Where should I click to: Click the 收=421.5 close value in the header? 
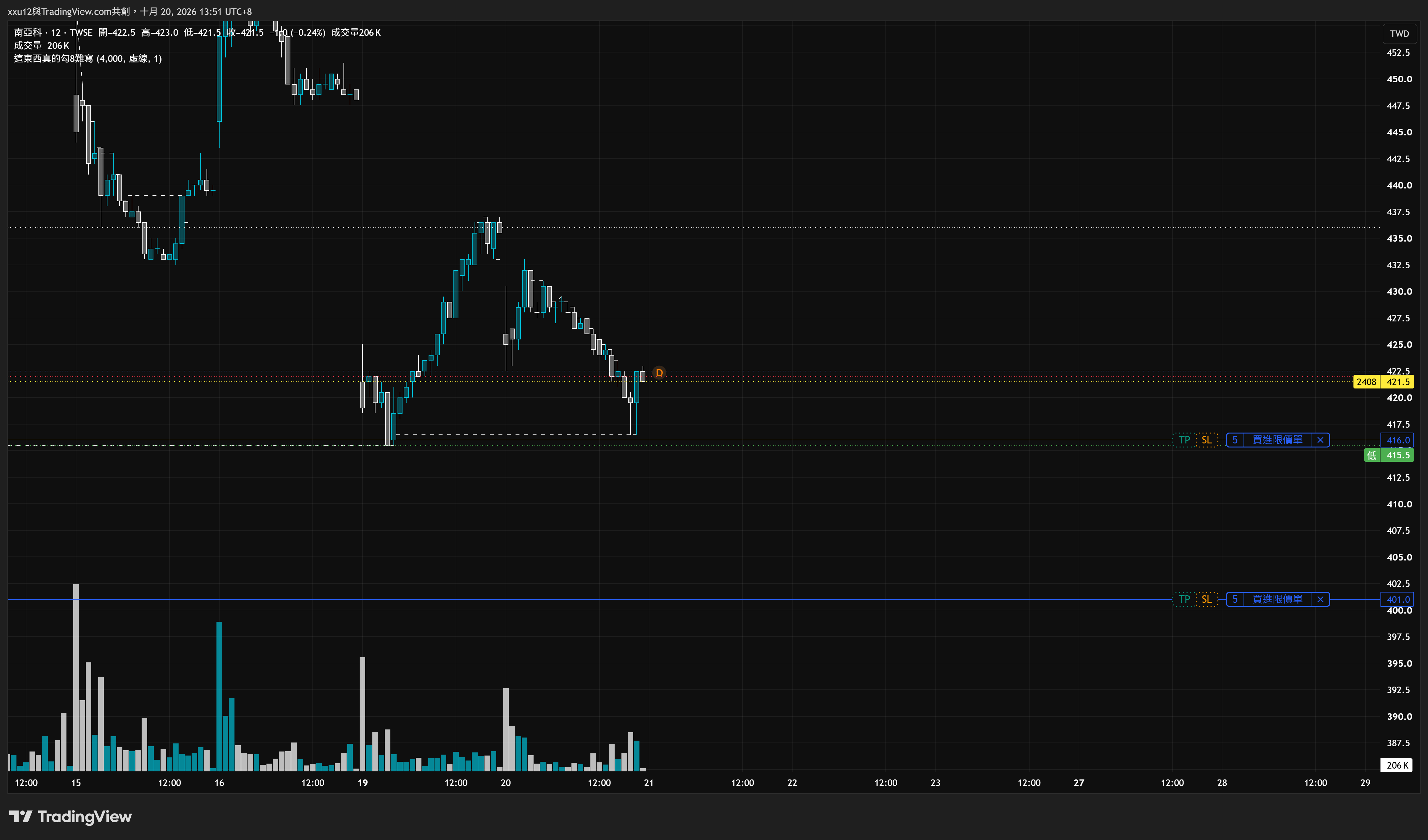[x=245, y=33]
